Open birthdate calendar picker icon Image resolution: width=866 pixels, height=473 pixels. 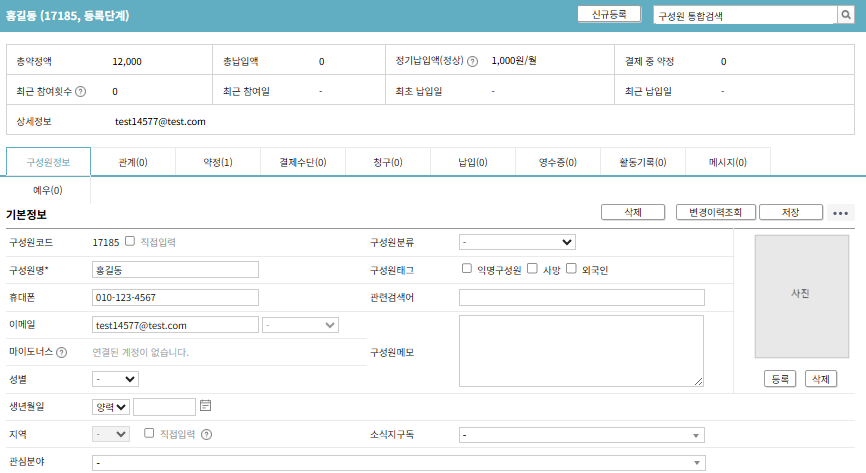click(205, 406)
